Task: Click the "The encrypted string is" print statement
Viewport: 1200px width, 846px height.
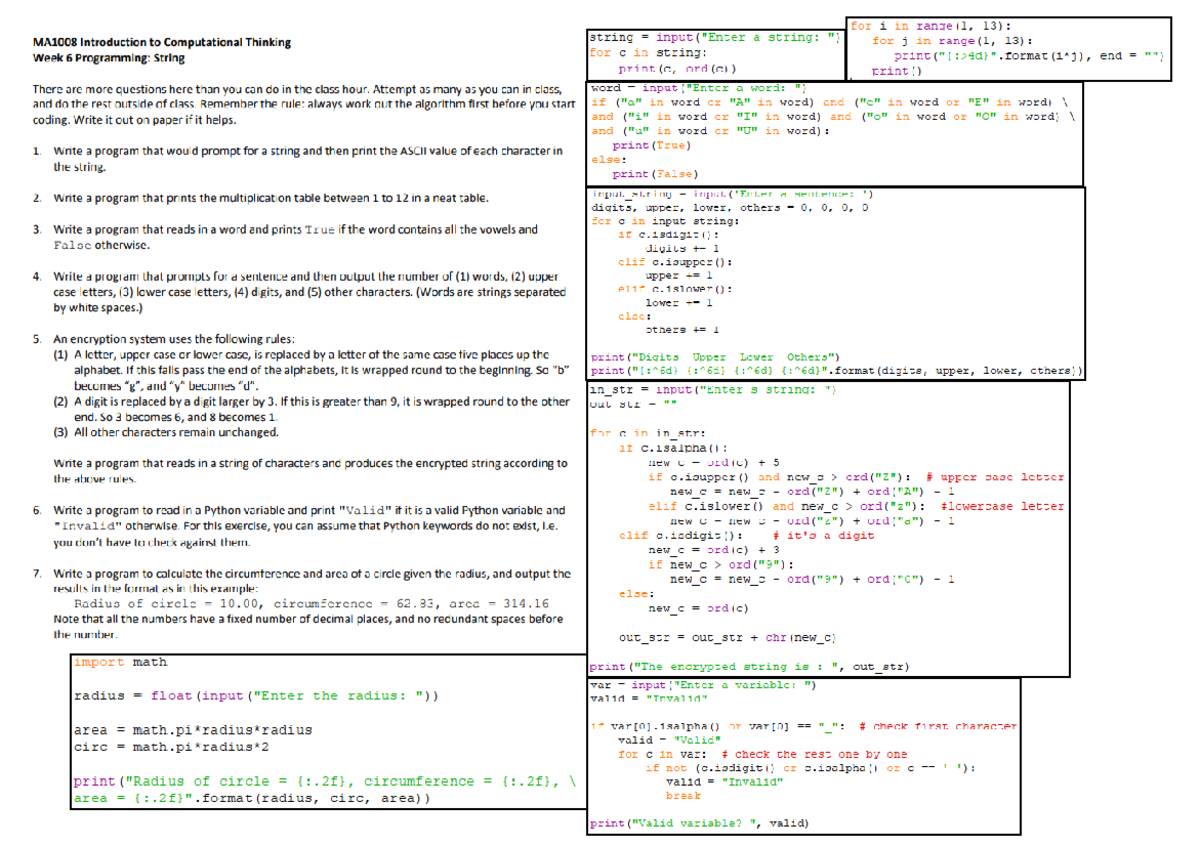Action: pos(750,666)
